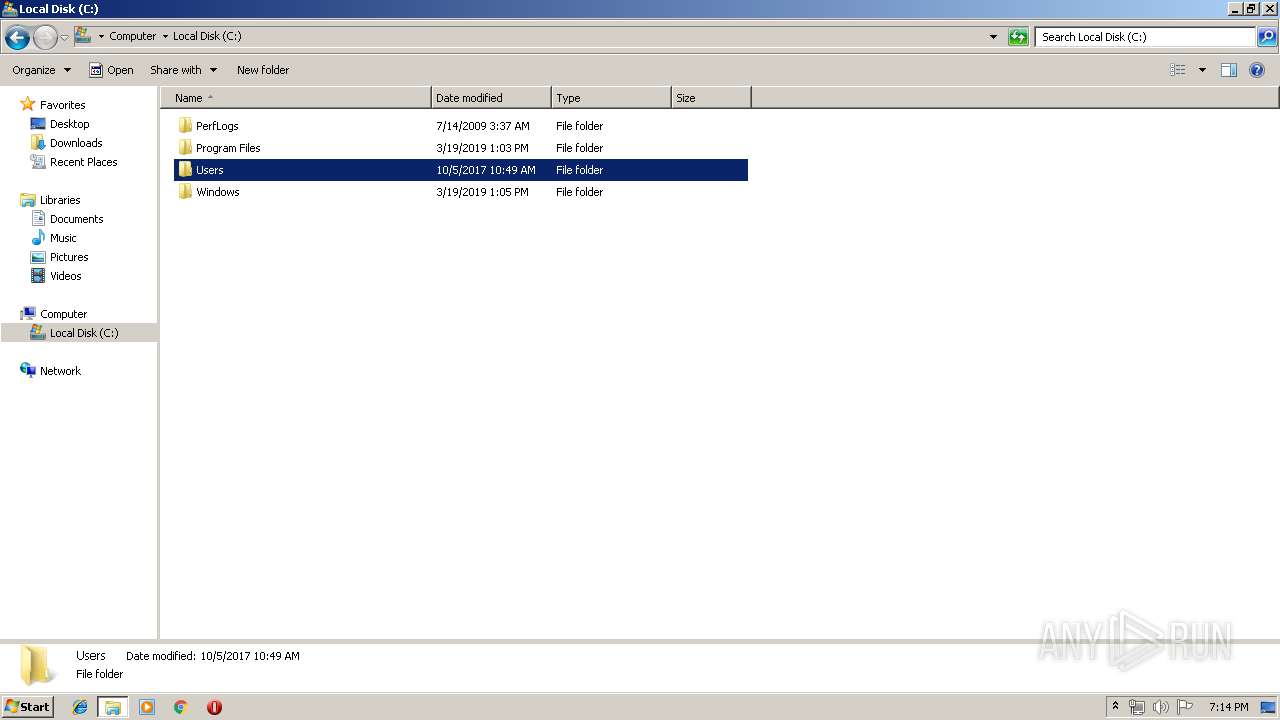Select the Windows folder icon
The image size is (1280, 720).
185,192
